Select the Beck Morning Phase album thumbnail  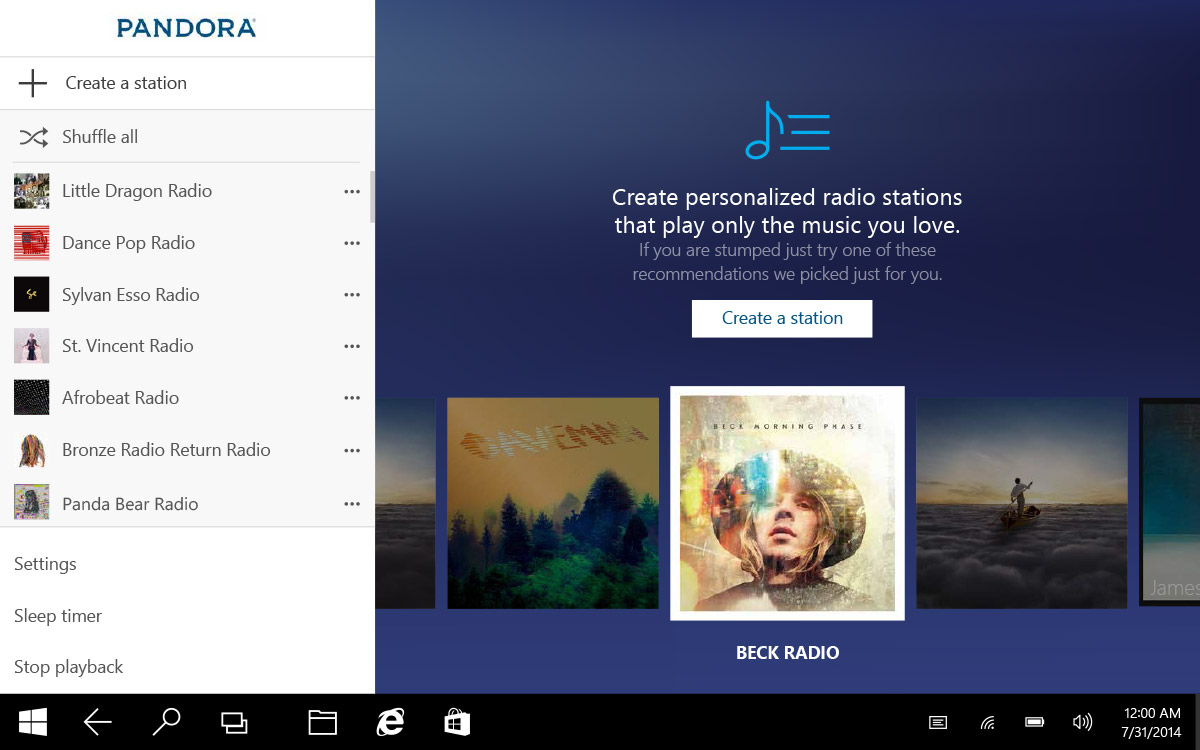coord(787,503)
